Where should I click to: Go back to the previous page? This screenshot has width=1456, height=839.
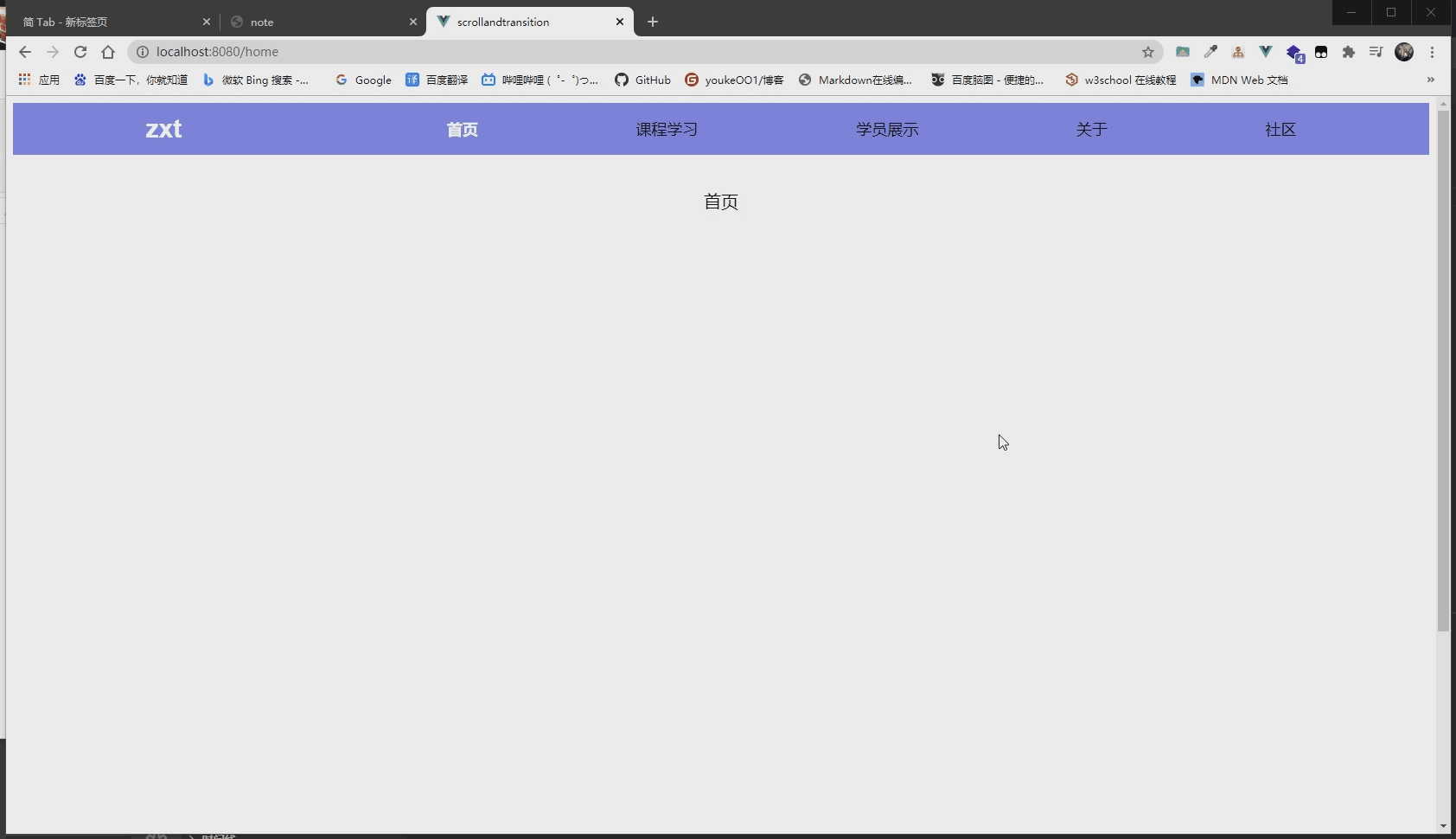(x=25, y=52)
